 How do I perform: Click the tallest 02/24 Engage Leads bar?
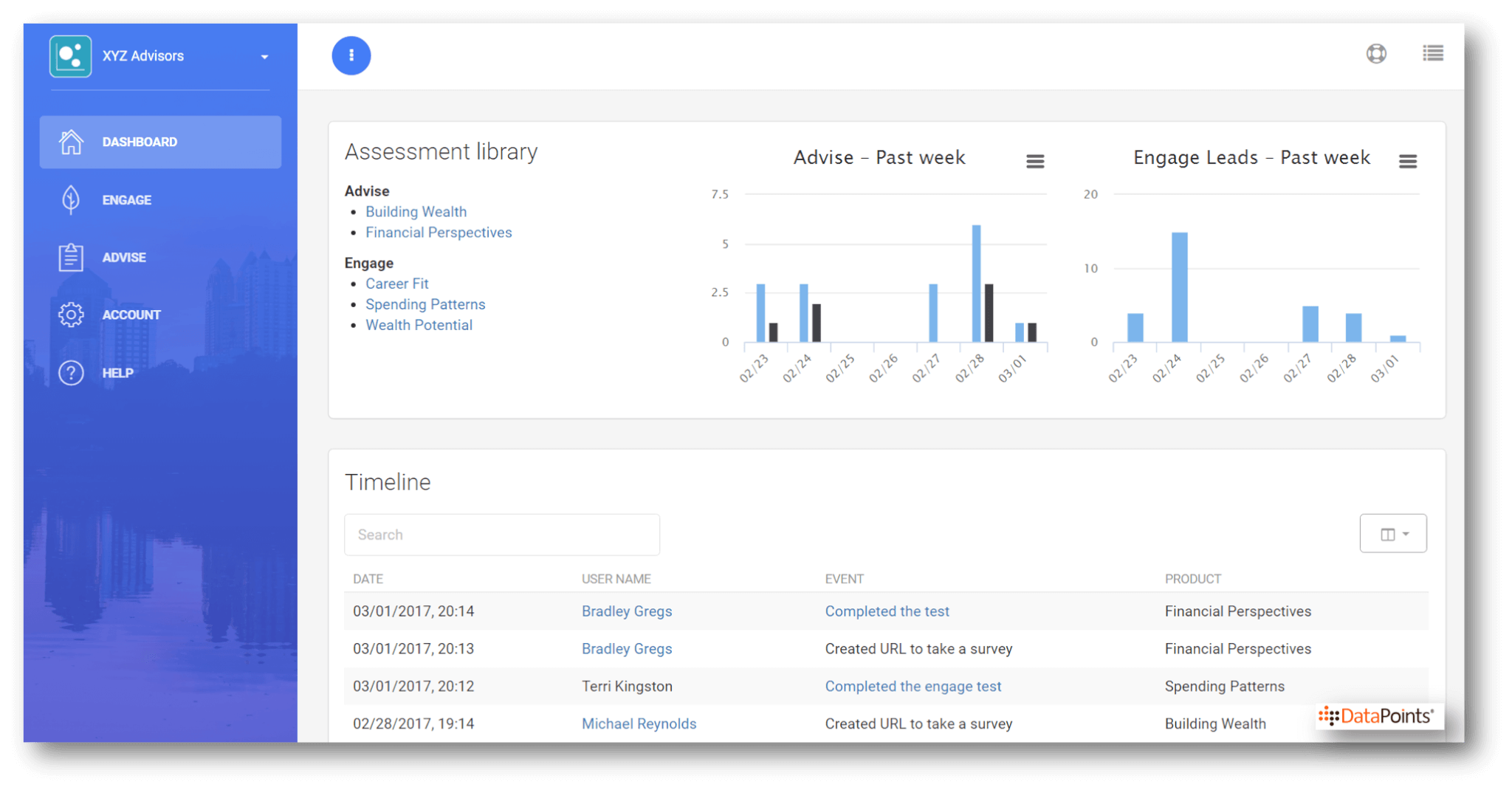(x=1179, y=288)
